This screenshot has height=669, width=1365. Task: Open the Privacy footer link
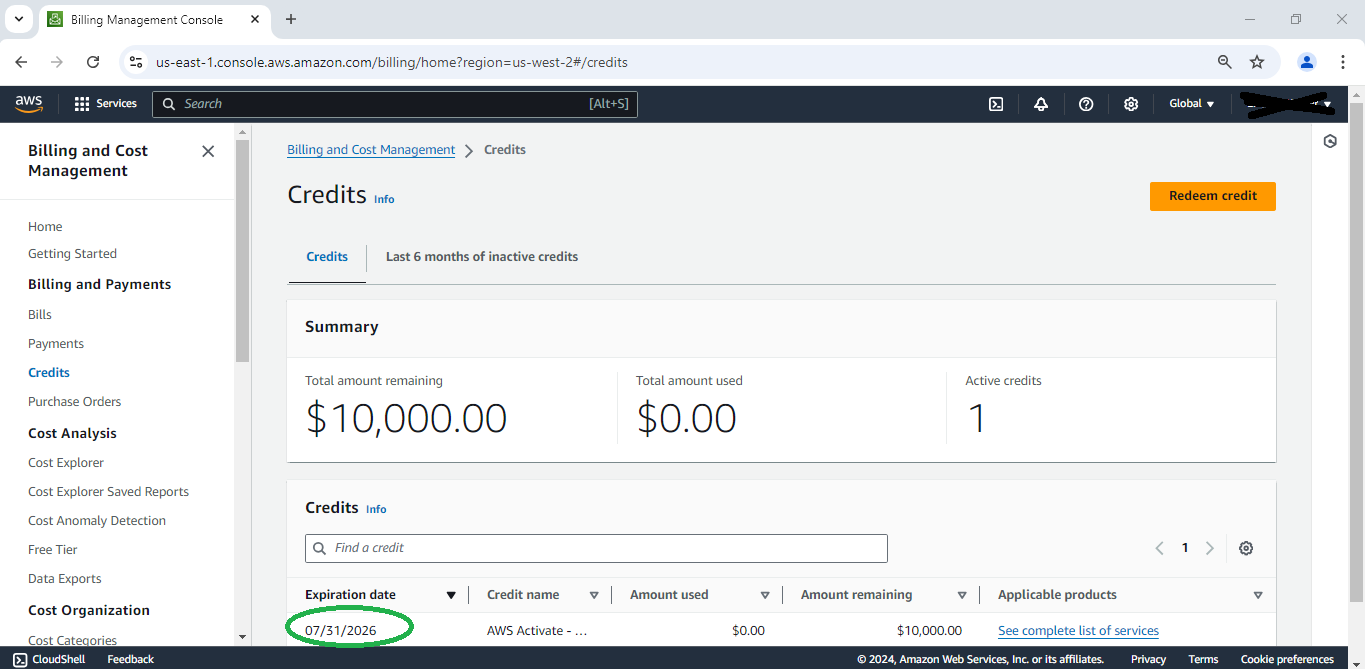tap(1148, 659)
